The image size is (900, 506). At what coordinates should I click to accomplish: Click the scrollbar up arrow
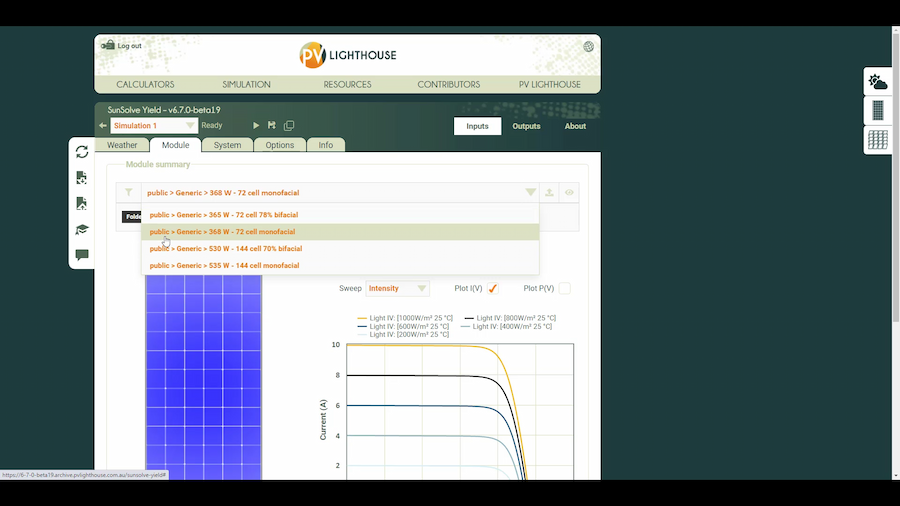[895, 30]
